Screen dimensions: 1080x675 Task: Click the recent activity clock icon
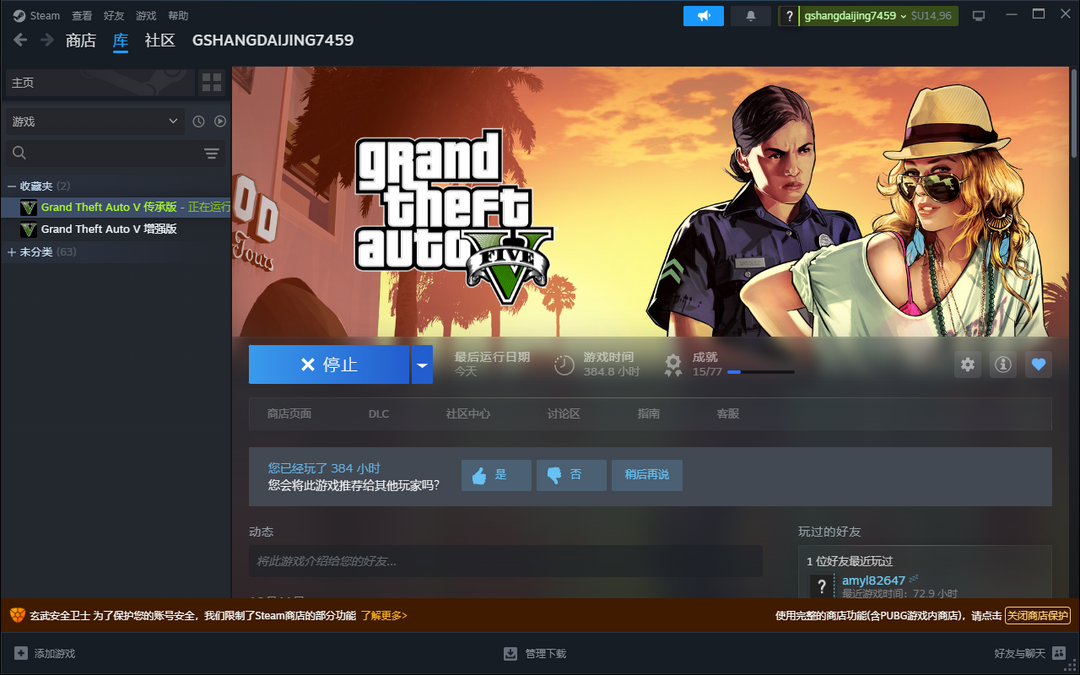pos(198,122)
